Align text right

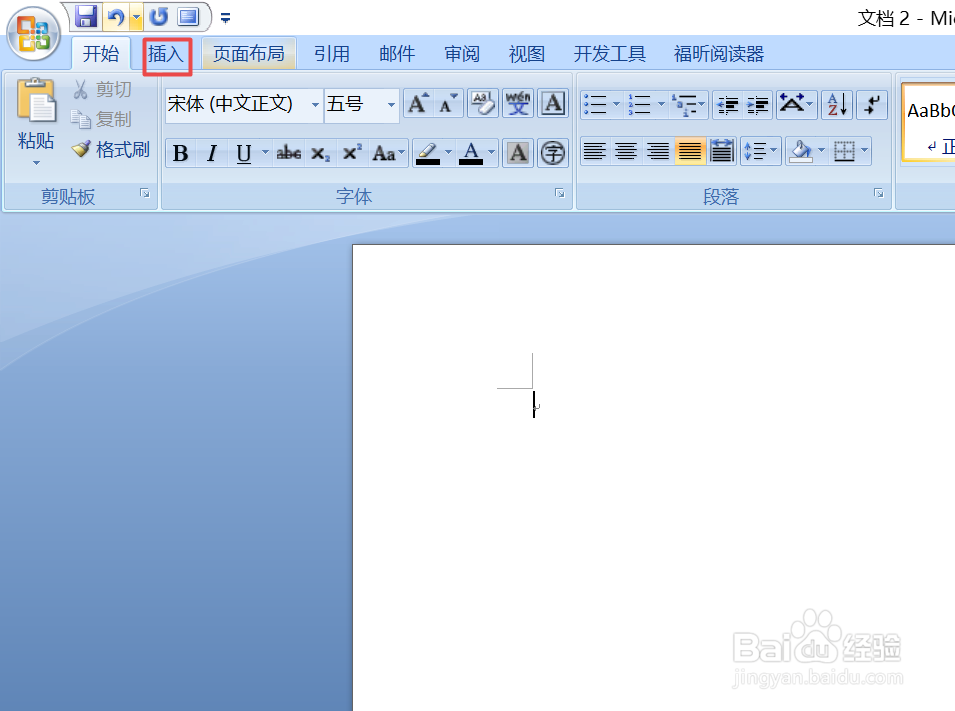pyautogui.click(x=658, y=151)
